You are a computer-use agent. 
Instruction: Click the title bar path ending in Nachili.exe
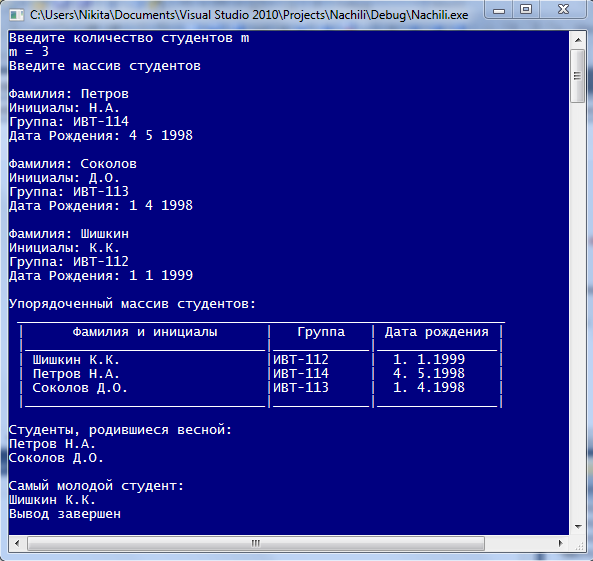[249, 15]
